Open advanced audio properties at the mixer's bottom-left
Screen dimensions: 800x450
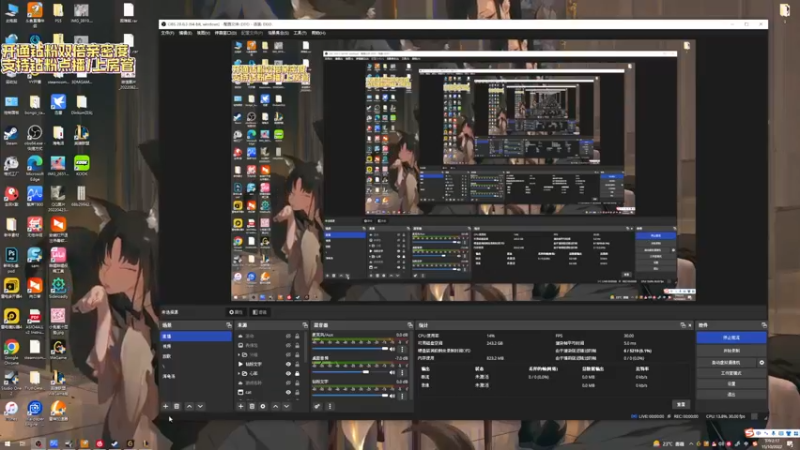tap(317, 407)
